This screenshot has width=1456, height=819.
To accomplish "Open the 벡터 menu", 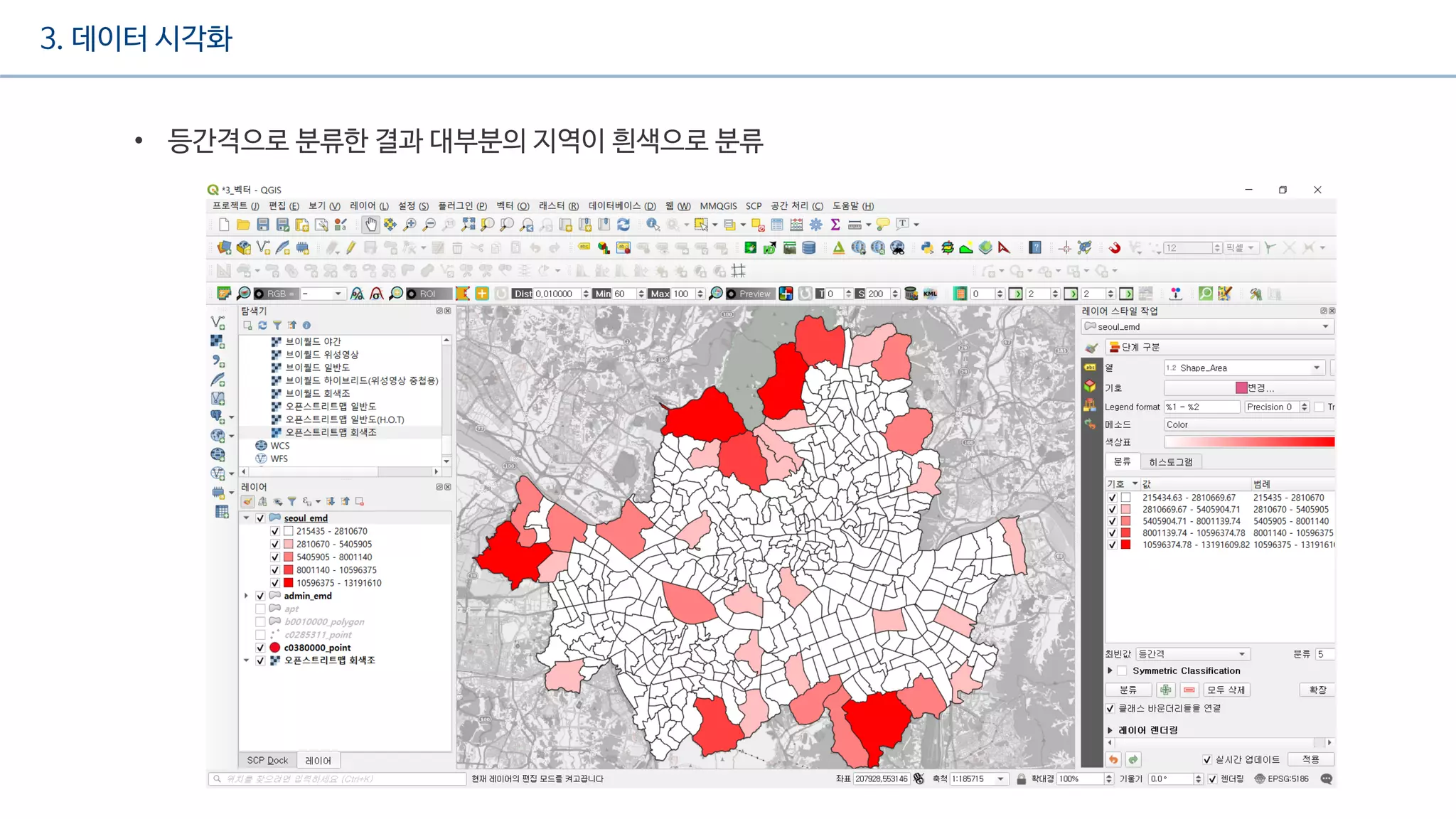I will tap(513, 206).
